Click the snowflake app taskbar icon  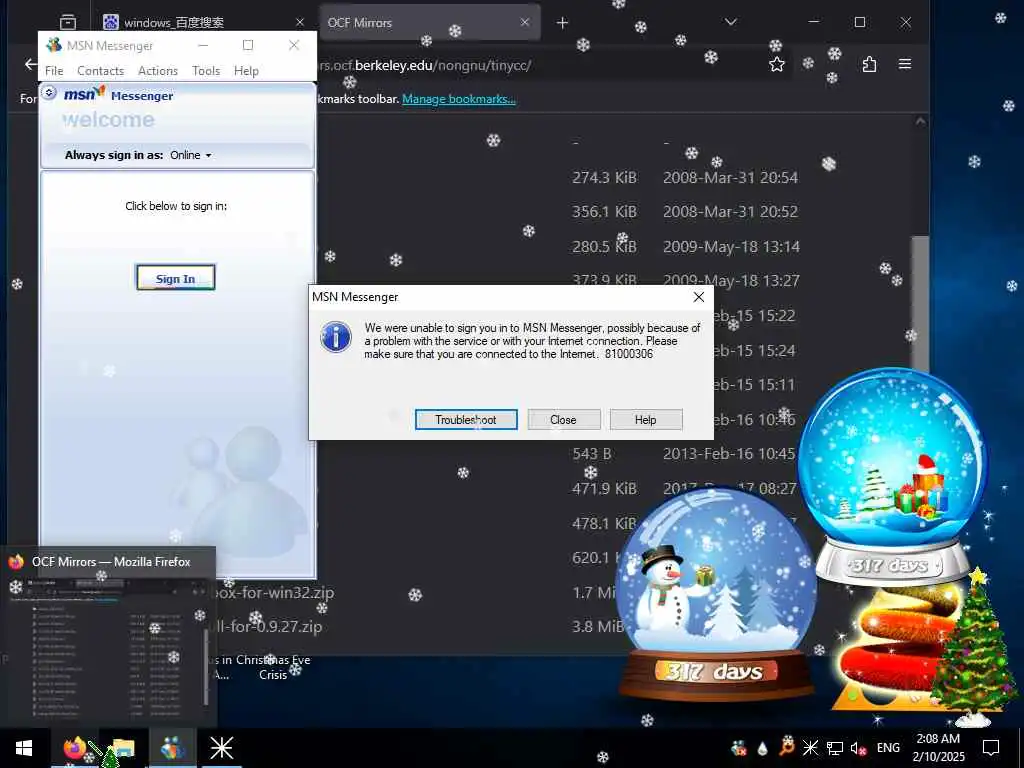[221, 748]
